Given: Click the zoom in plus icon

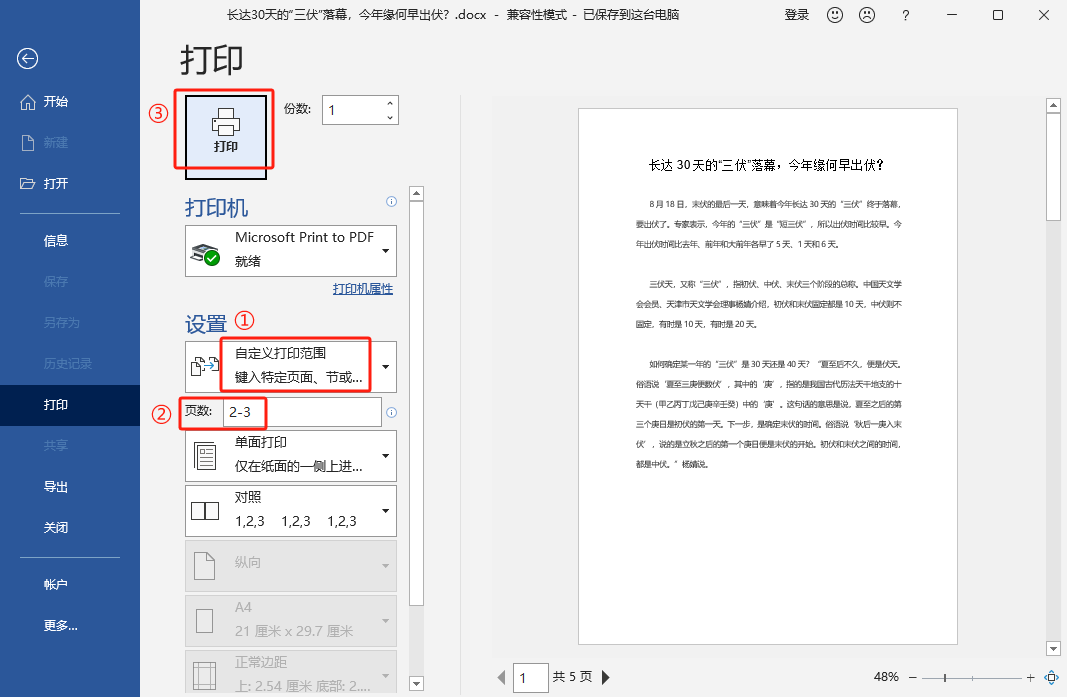Looking at the screenshot, I should [x=1029, y=676].
